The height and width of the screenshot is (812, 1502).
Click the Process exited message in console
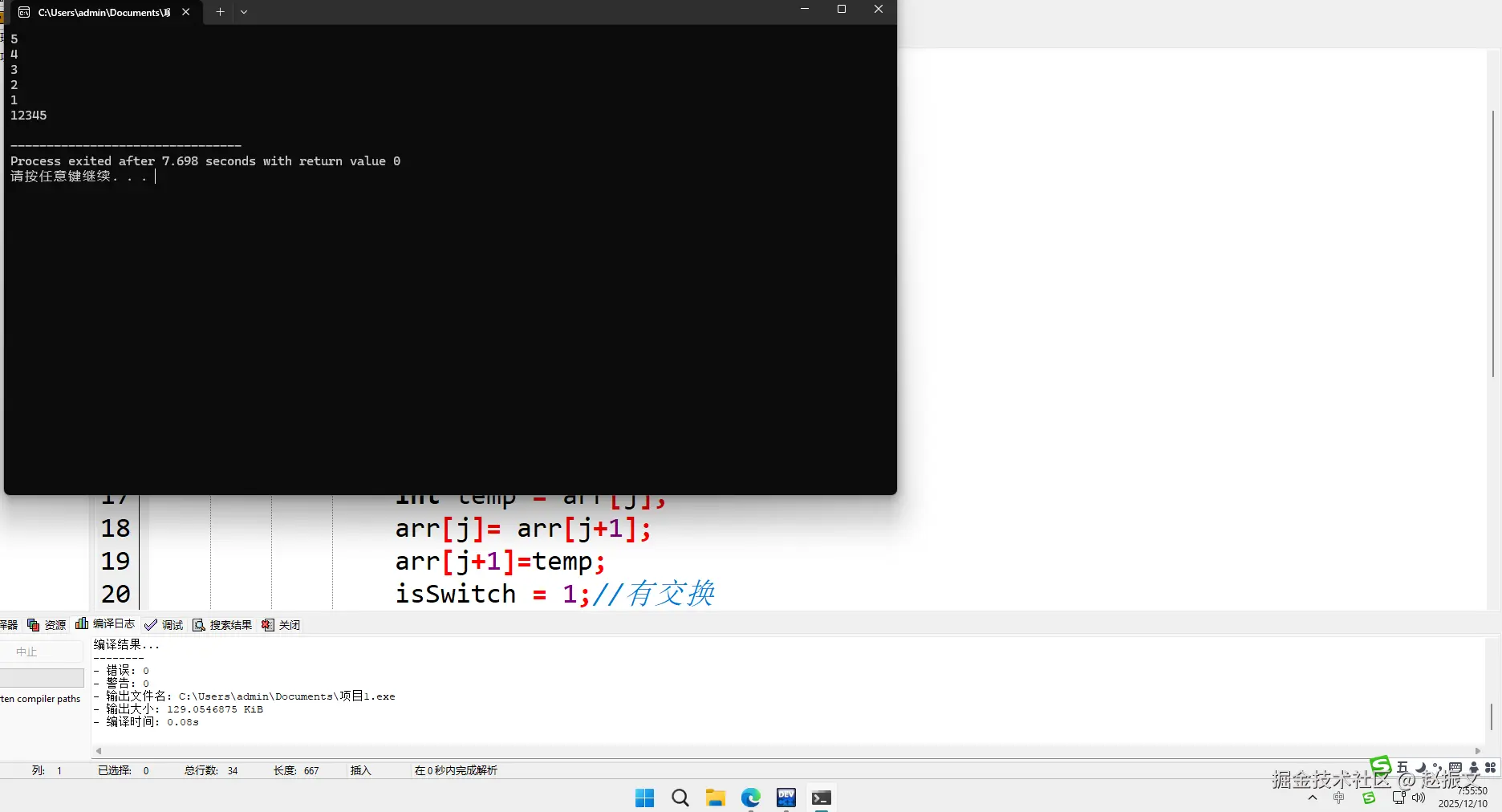point(205,161)
